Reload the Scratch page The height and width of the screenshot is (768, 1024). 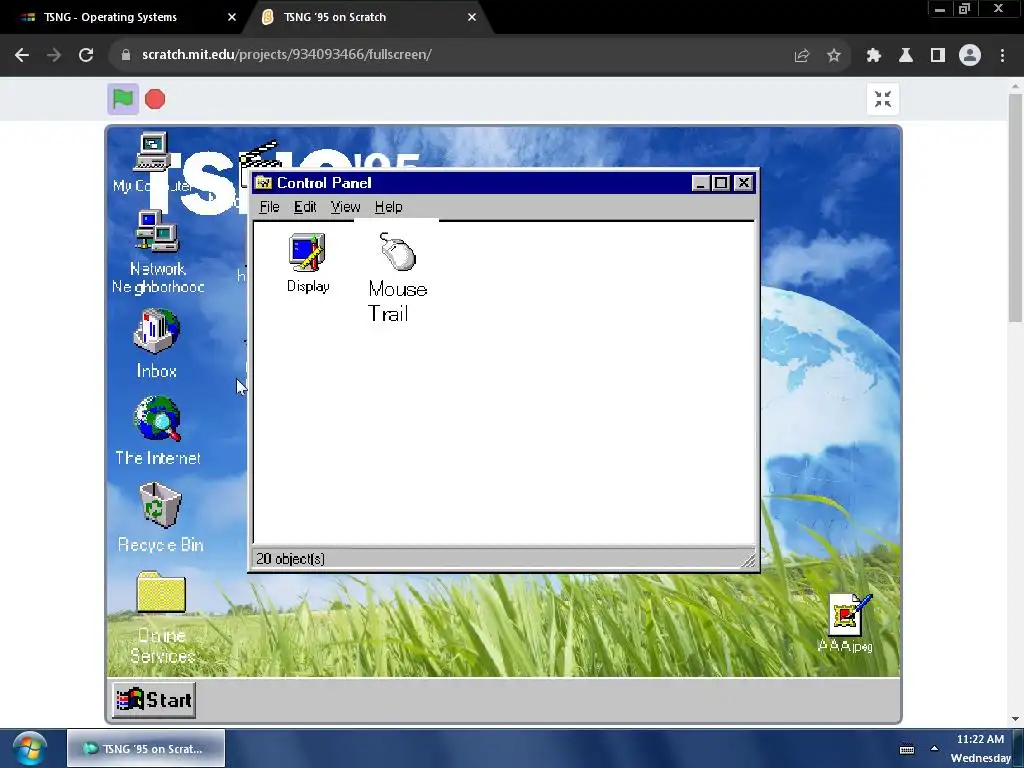tap(86, 55)
